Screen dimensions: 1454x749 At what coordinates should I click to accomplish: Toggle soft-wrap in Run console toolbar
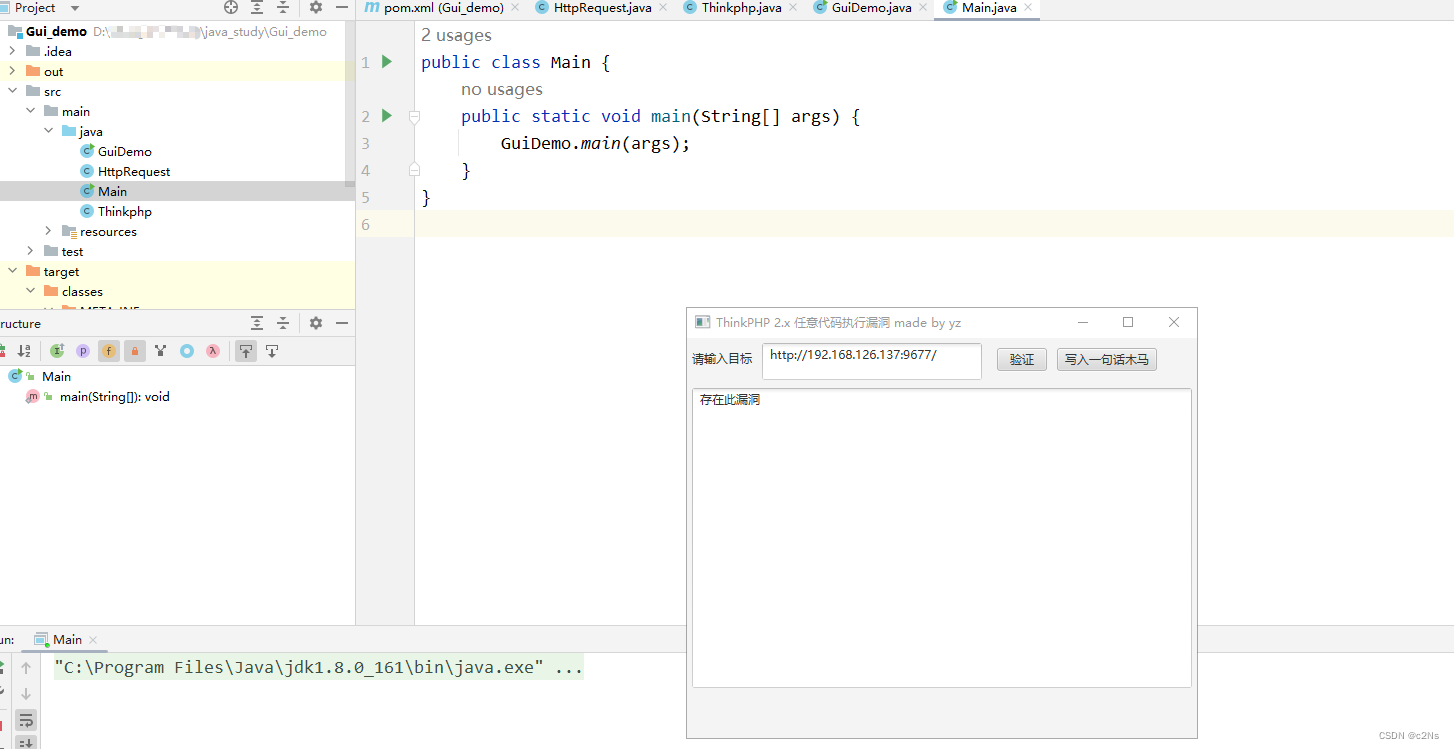pyautogui.click(x=26, y=720)
